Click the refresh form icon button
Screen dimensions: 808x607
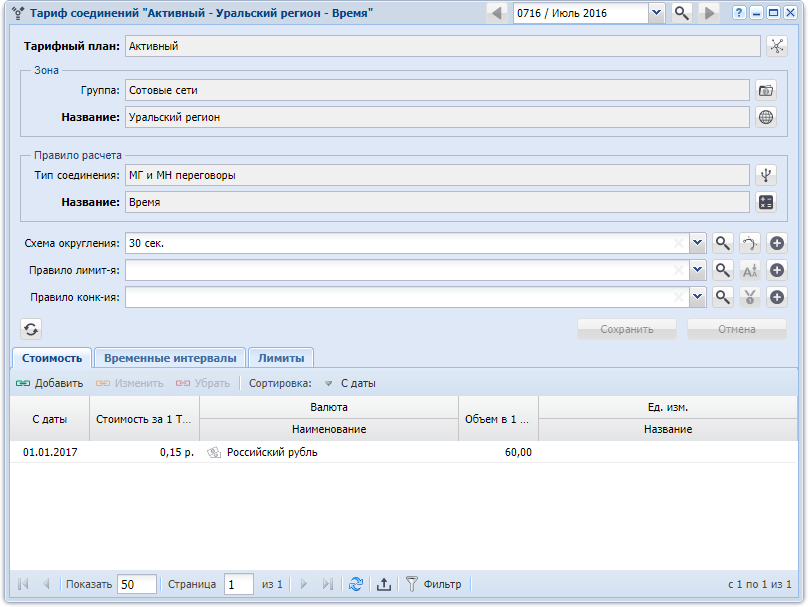[x=31, y=329]
